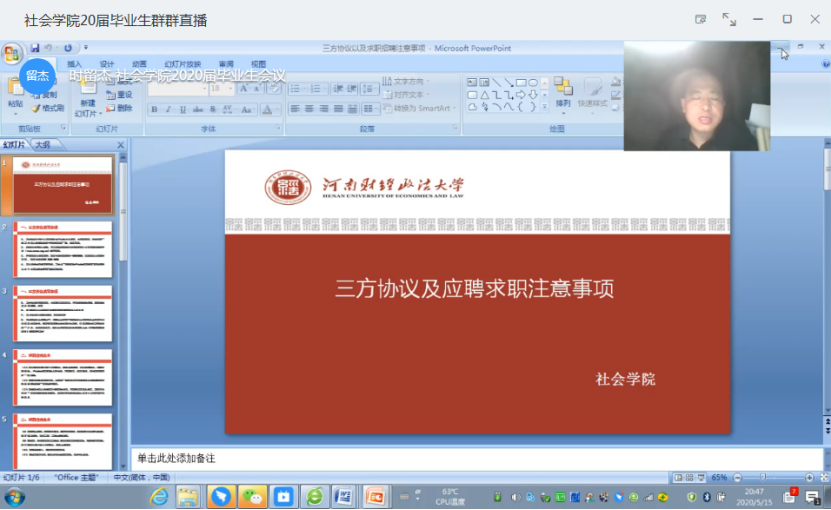Open Customize Quick Access Toolbar dropdown
This screenshot has width=831, height=510.
click(x=86, y=48)
